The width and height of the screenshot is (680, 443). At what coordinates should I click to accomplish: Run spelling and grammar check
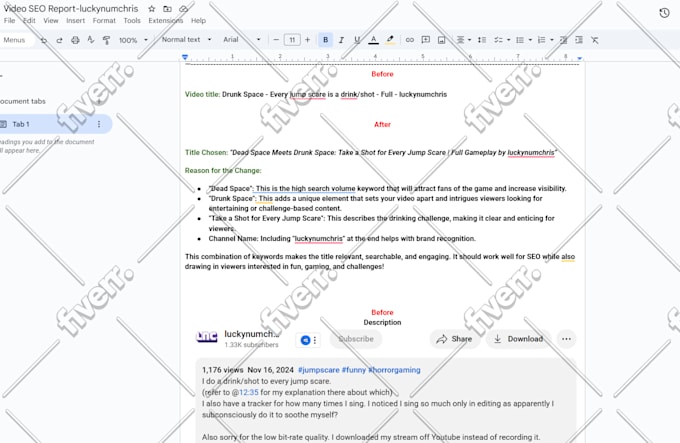(91, 40)
